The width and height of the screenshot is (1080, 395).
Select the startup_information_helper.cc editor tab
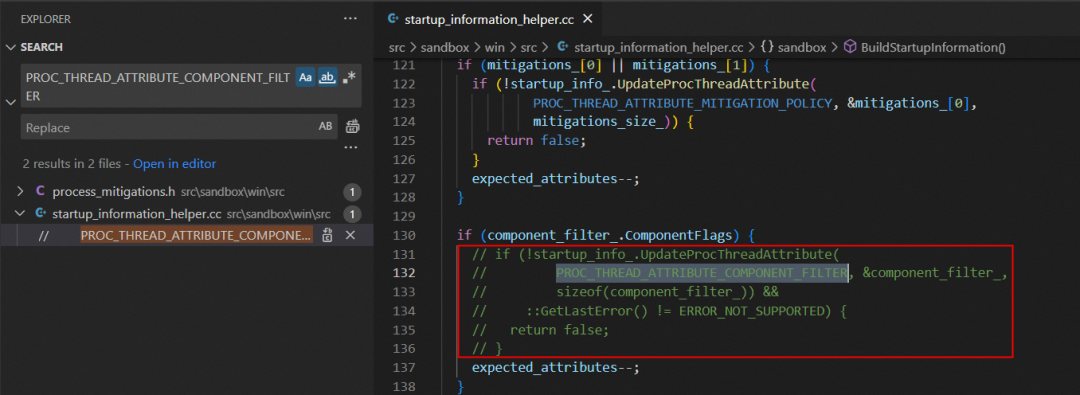489,19
